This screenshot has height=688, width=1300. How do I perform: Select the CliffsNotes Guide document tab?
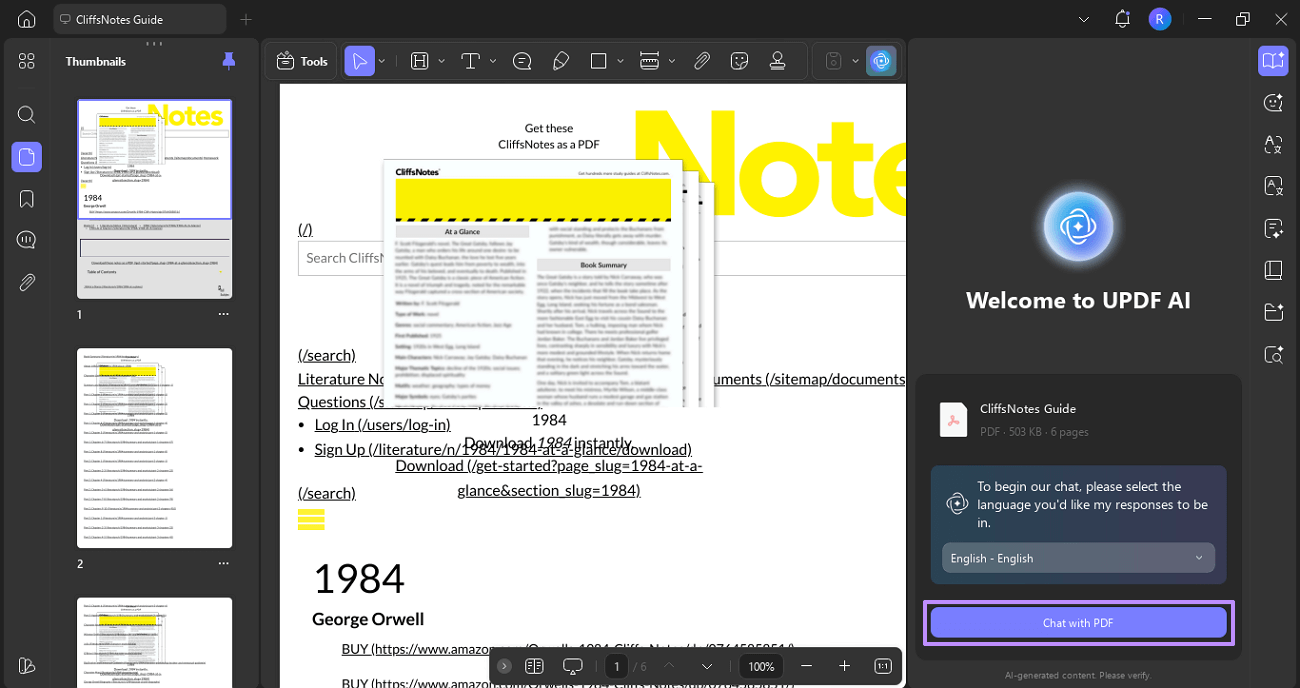click(139, 18)
